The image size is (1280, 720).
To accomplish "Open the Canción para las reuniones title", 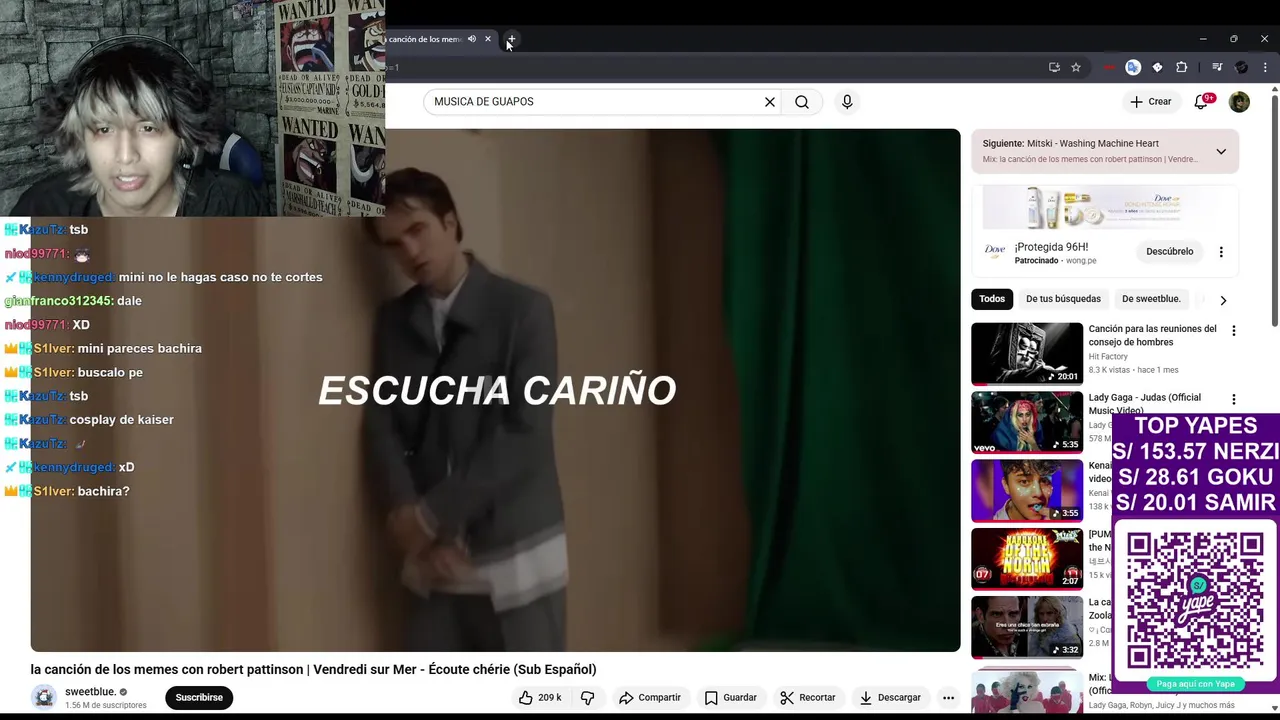I will click(x=1152, y=335).
